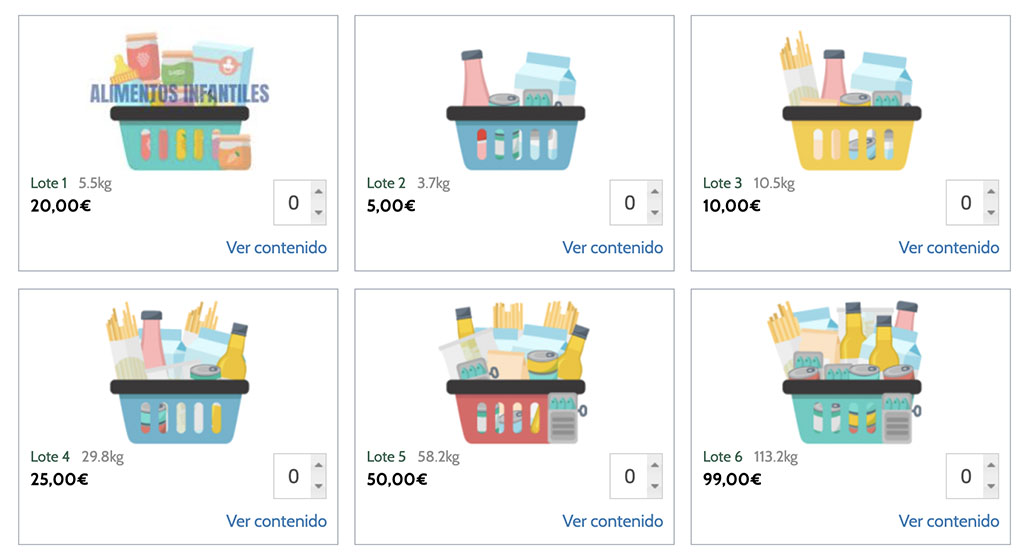The width and height of the screenshot is (1020, 552).
Task: Focus the Lote 1 quantity input field
Action: click(x=292, y=203)
